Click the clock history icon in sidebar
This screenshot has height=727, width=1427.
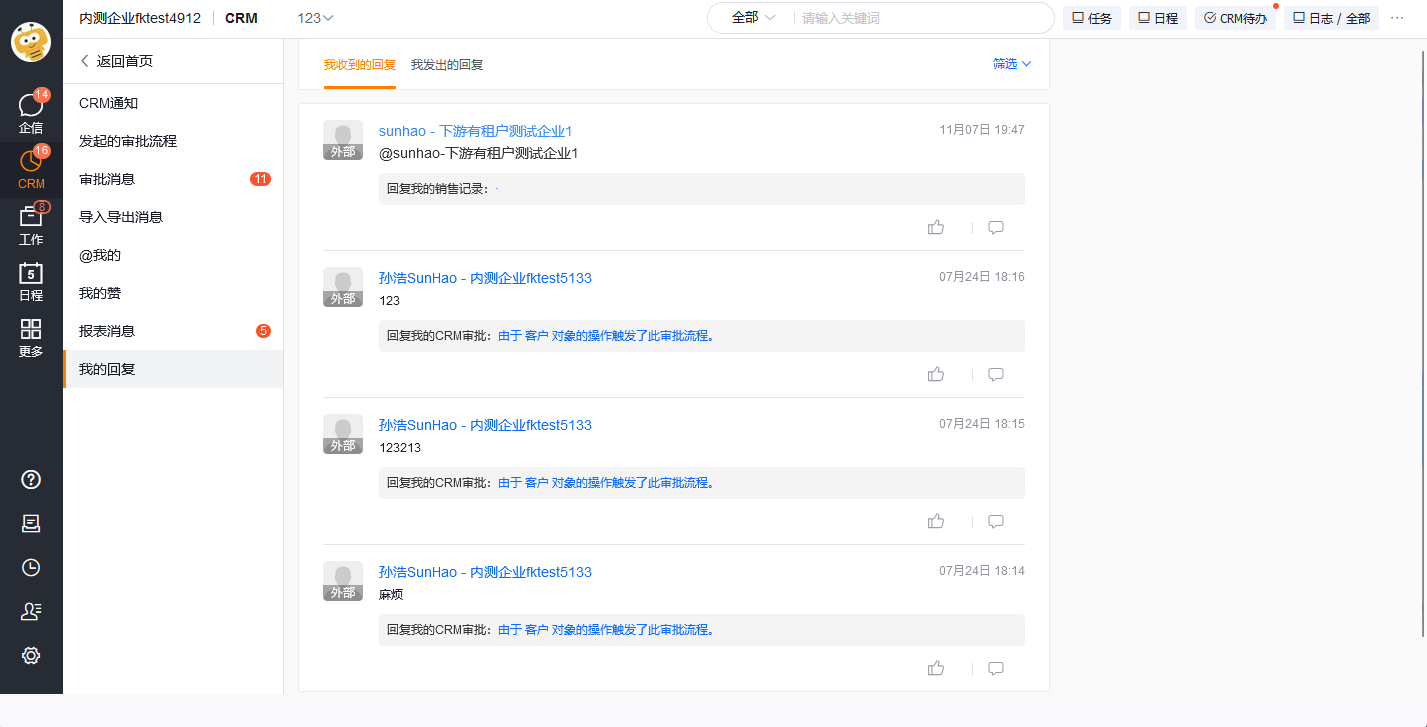(x=31, y=567)
